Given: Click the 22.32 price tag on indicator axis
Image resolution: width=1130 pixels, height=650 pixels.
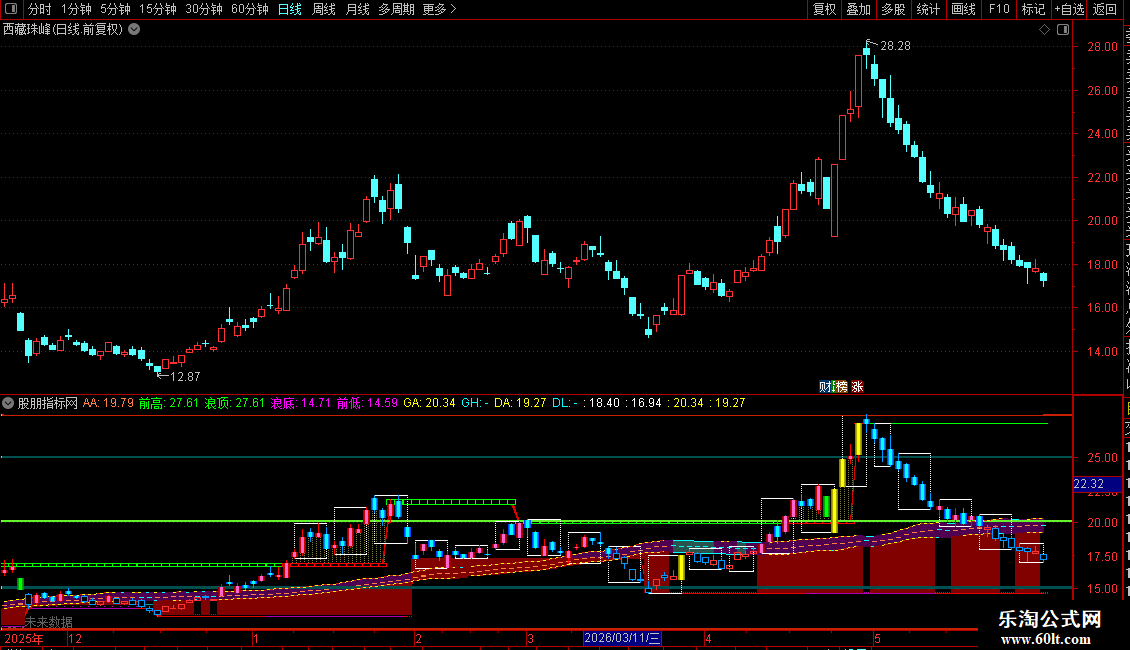Looking at the screenshot, I should pyautogui.click(x=1097, y=484).
